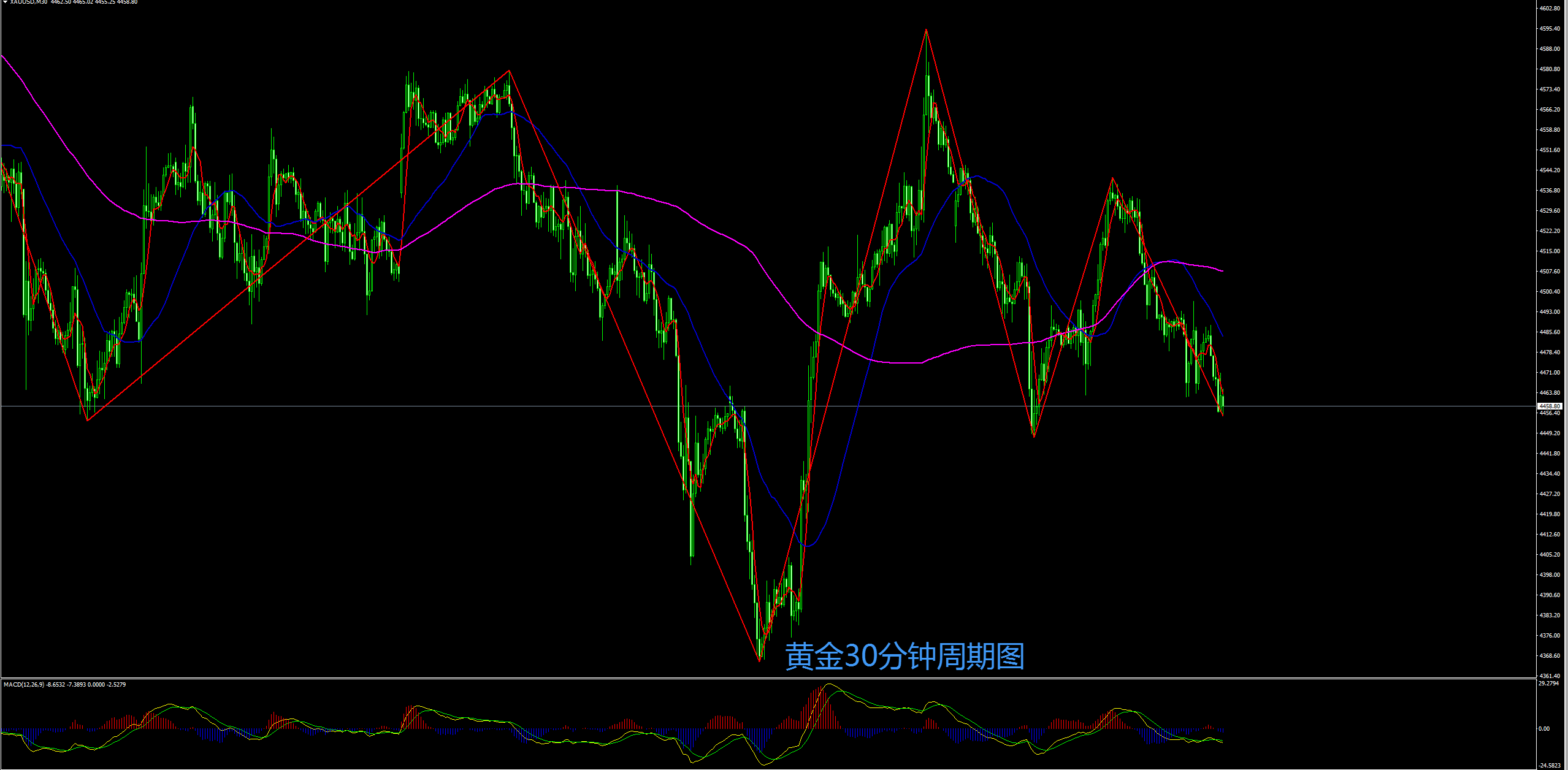Screen dimensions: 1568x770
Task: Click the -24.5823 MACD scale minimum
Action: [1550, 765]
